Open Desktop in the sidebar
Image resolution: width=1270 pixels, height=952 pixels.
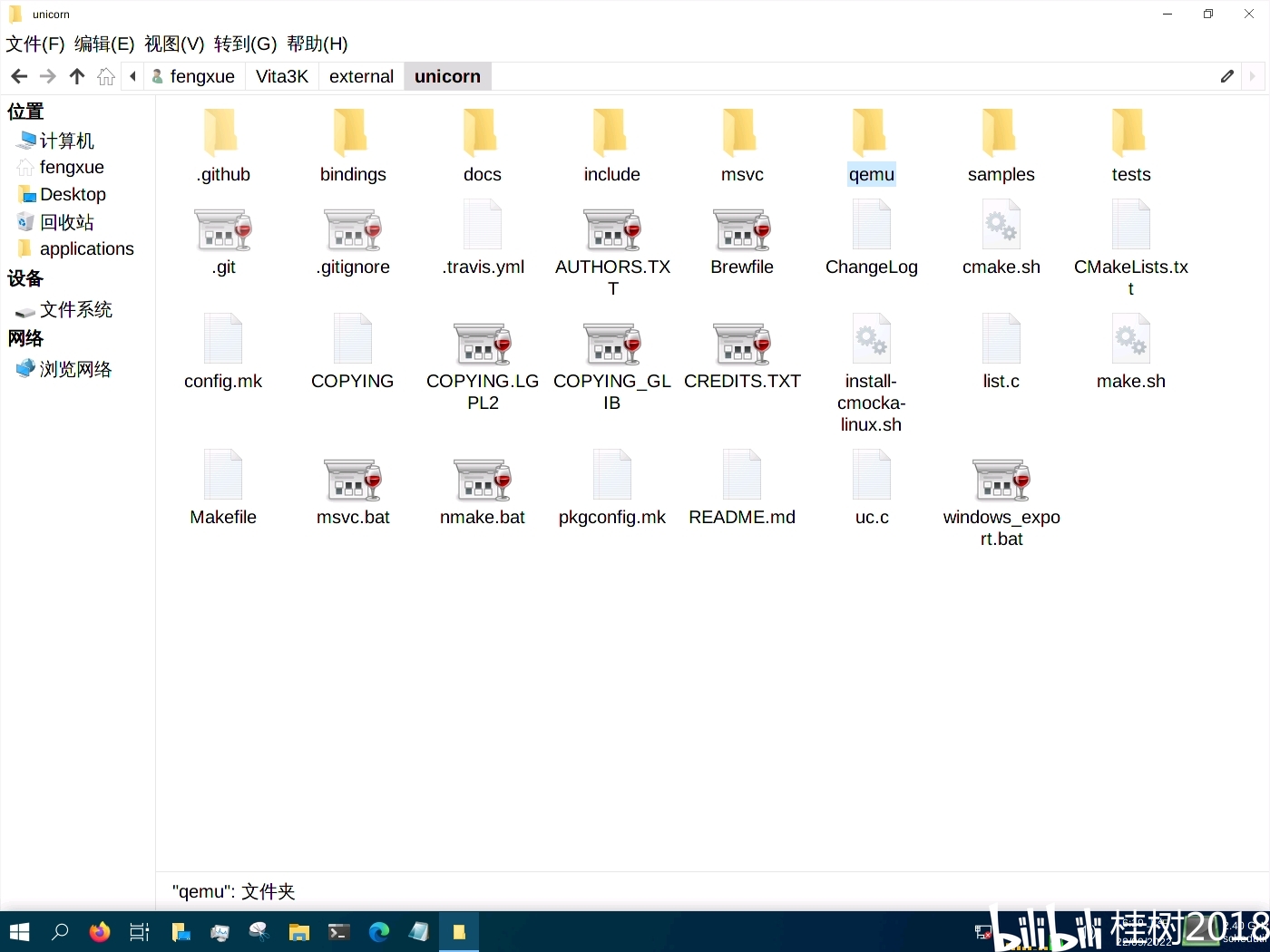click(63, 195)
